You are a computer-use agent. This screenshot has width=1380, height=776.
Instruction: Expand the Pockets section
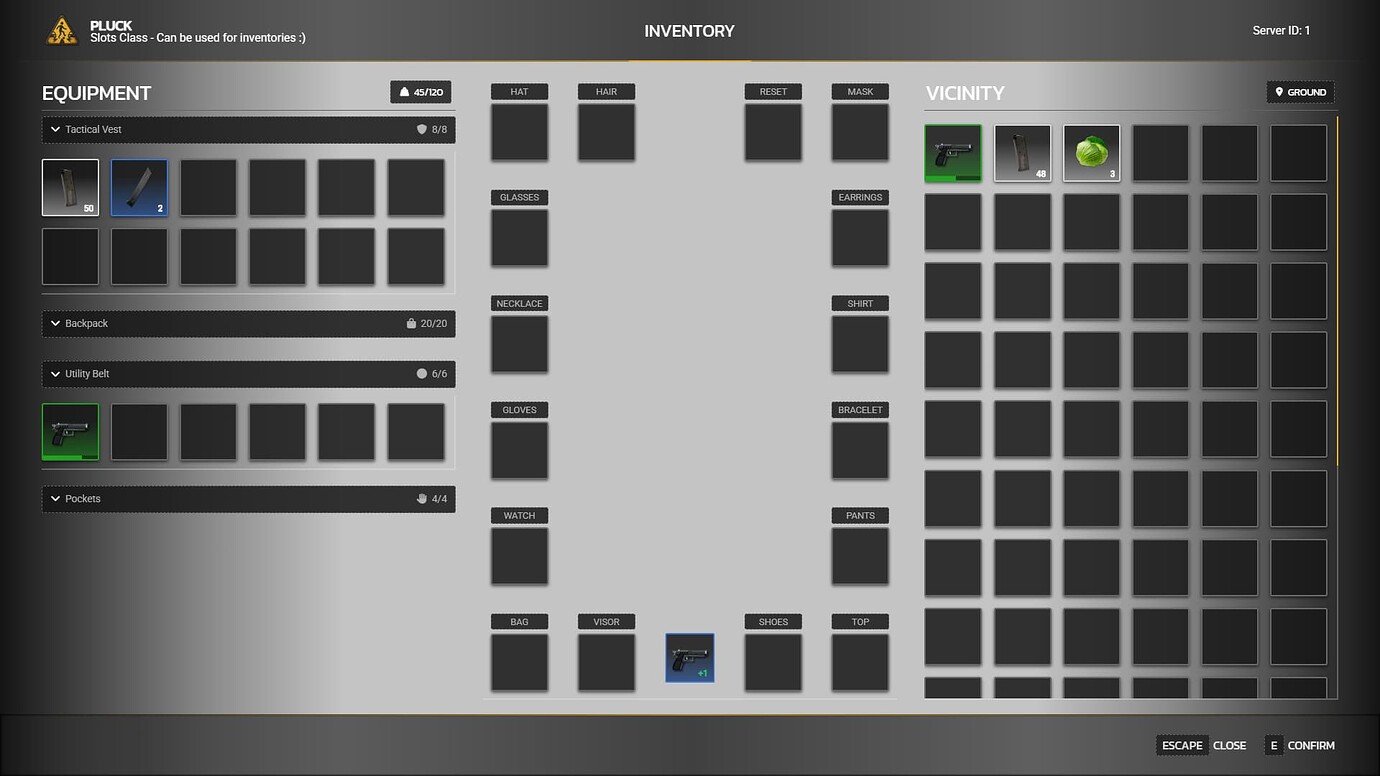[x=248, y=499]
